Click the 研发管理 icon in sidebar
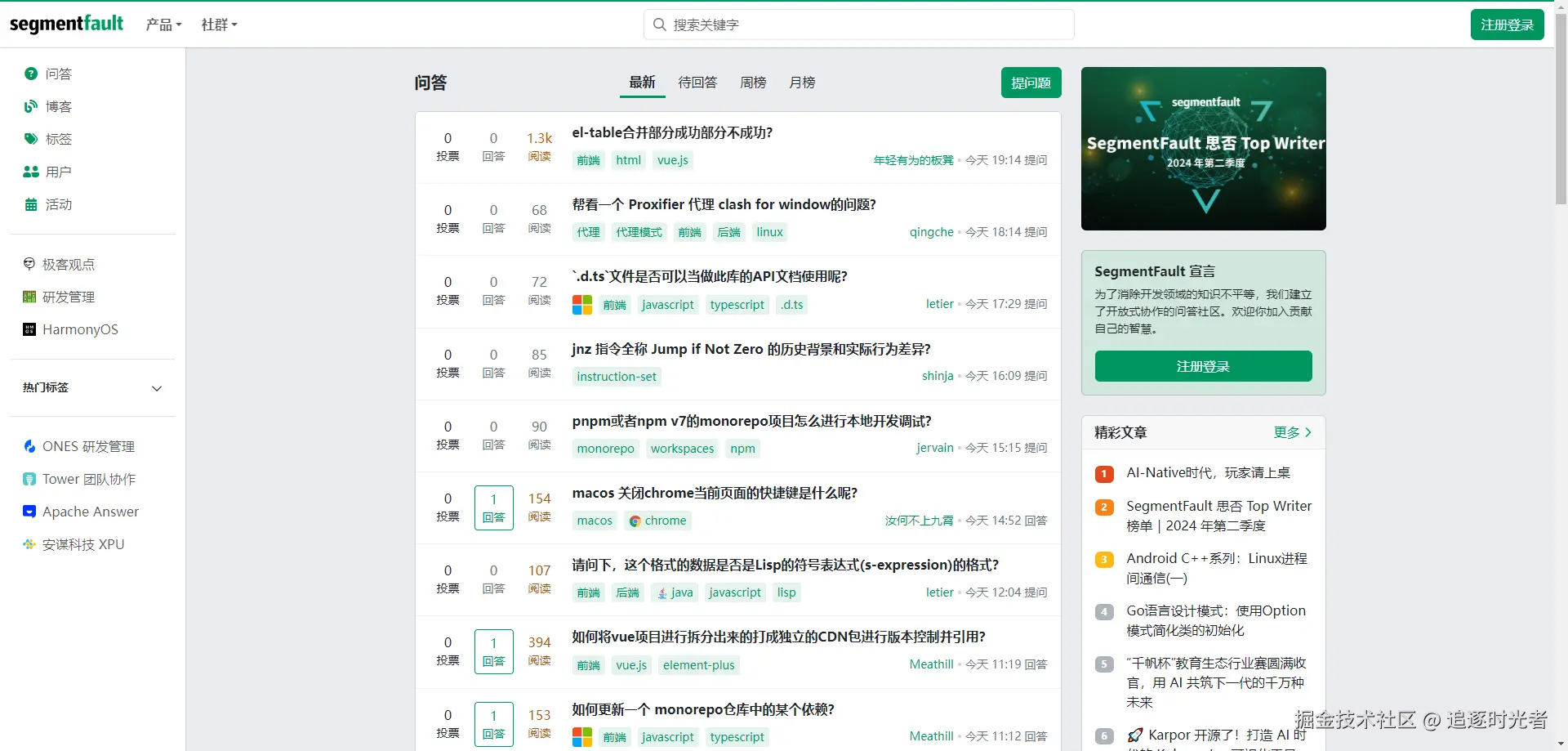 29,297
